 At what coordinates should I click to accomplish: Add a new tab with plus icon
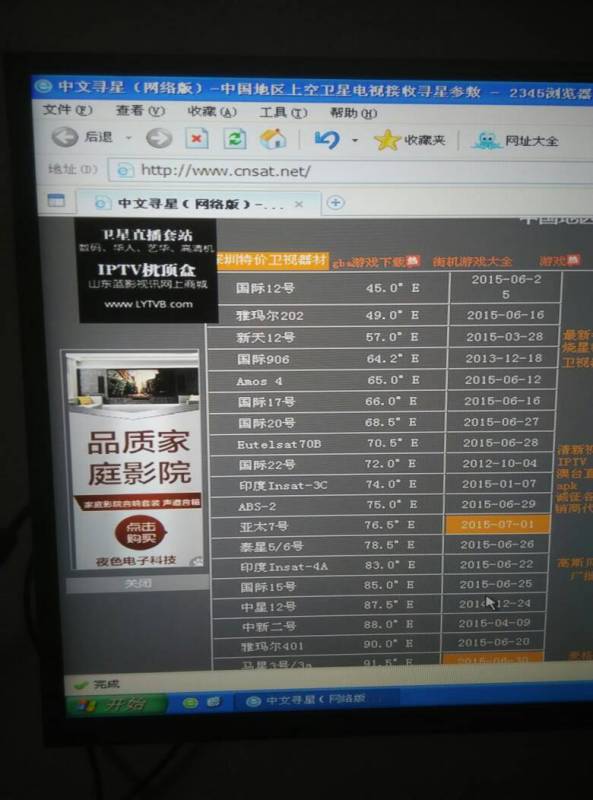tap(335, 203)
